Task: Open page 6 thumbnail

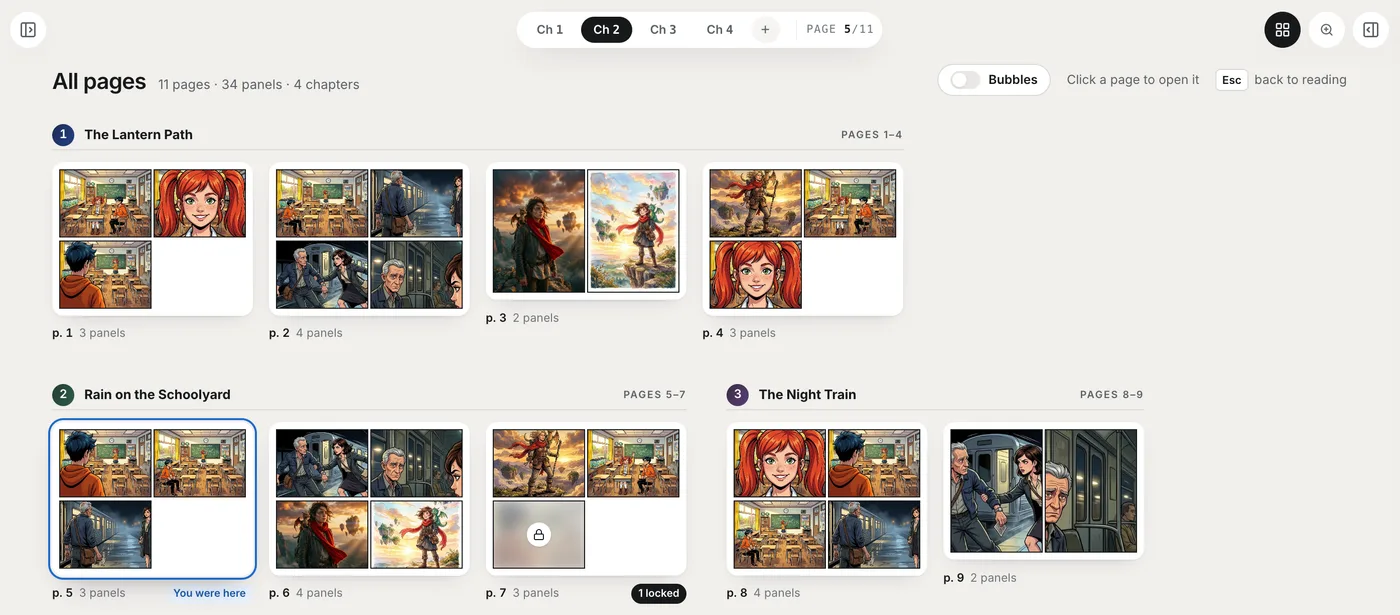Action: tap(369, 499)
